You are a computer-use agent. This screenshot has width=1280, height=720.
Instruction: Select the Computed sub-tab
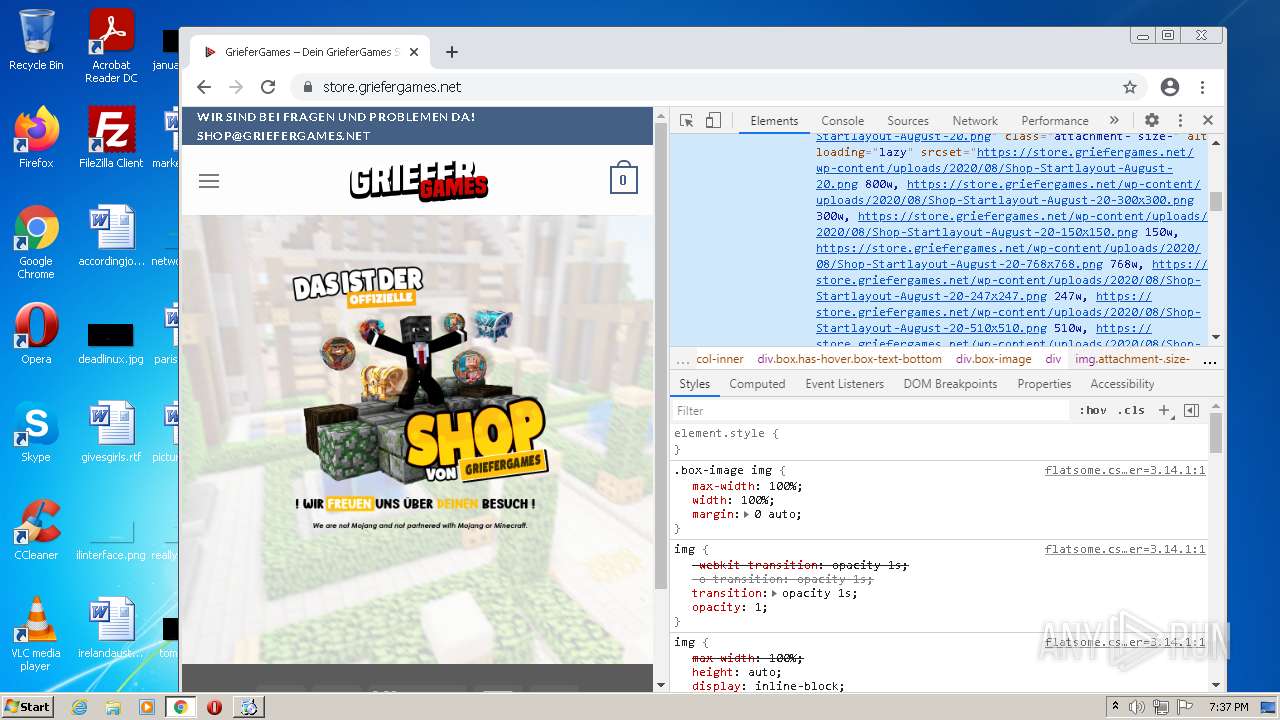[757, 384]
